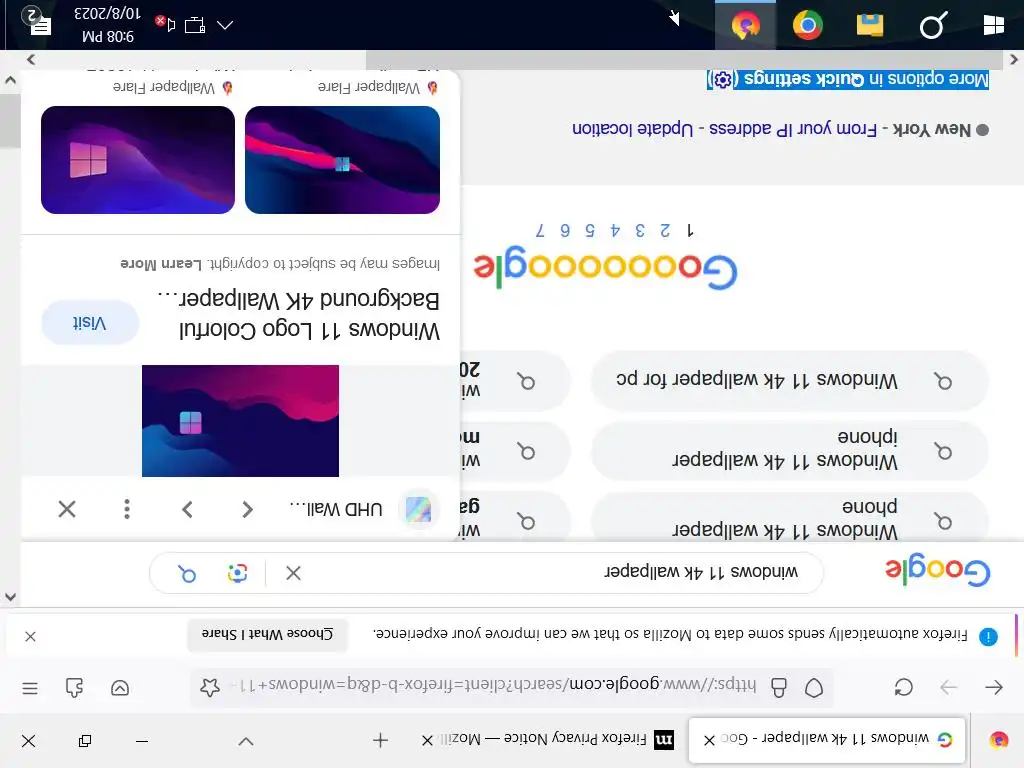The image size is (1024, 768).
Task: Open network tray icon
Action: (x=195, y=25)
